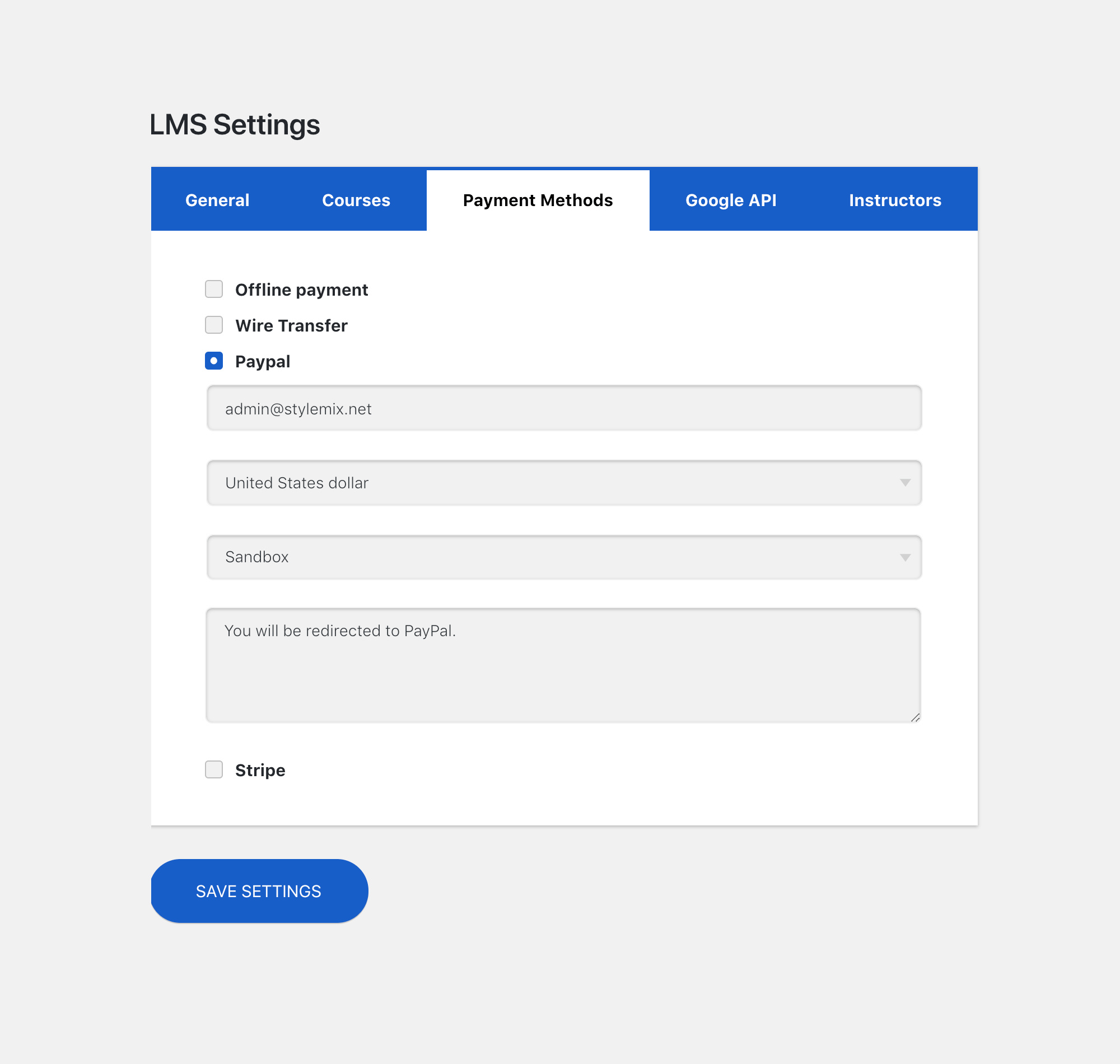Screen dimensions: 1120x1064
Task: Click the PayPal email input field
Action: point(563,408)
